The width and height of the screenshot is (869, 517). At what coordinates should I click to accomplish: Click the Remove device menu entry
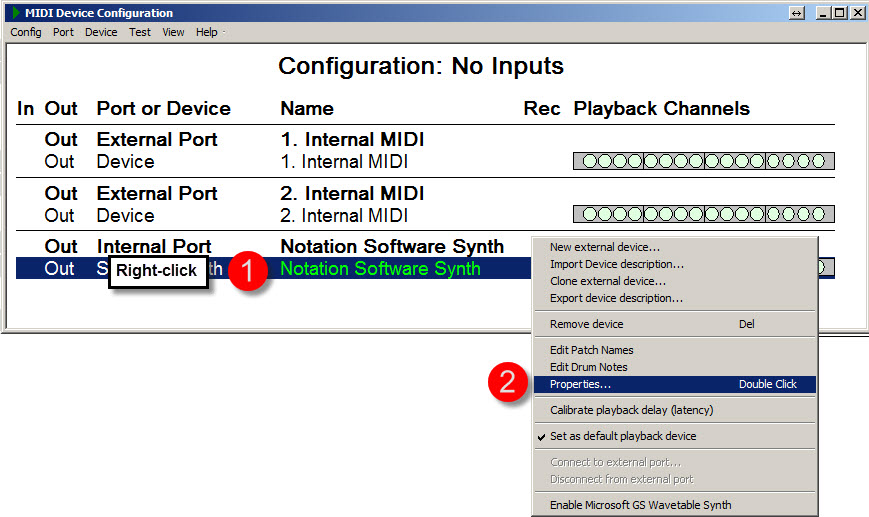[586, 324]
